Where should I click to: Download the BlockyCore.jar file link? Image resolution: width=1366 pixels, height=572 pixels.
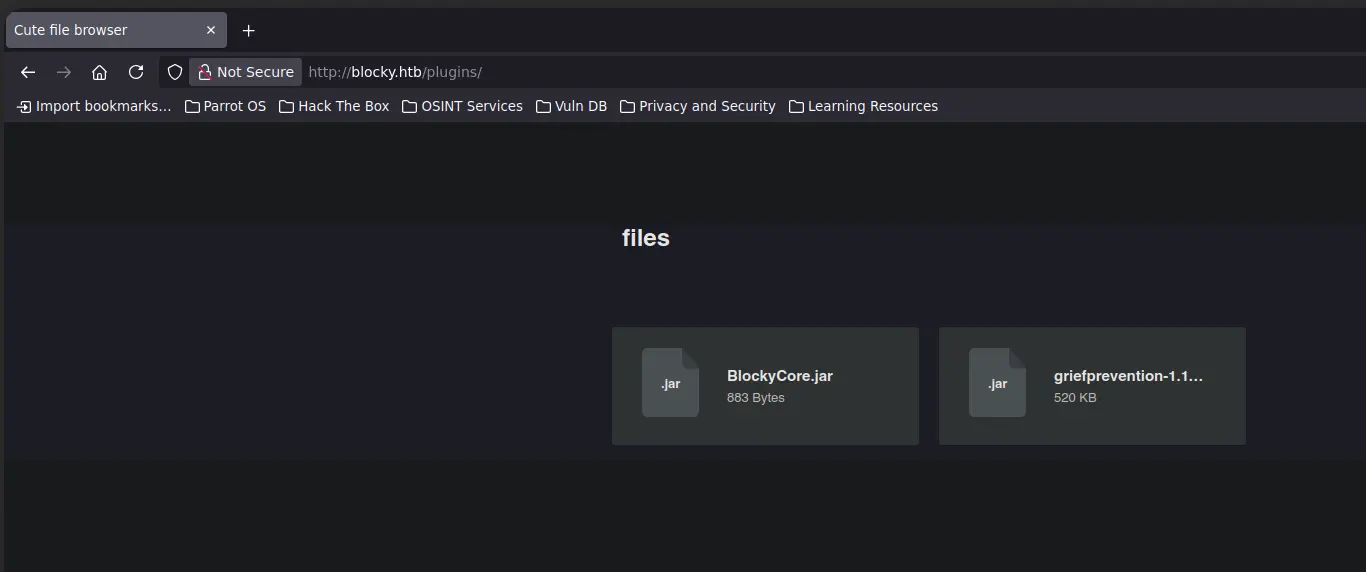click(779, 376)
